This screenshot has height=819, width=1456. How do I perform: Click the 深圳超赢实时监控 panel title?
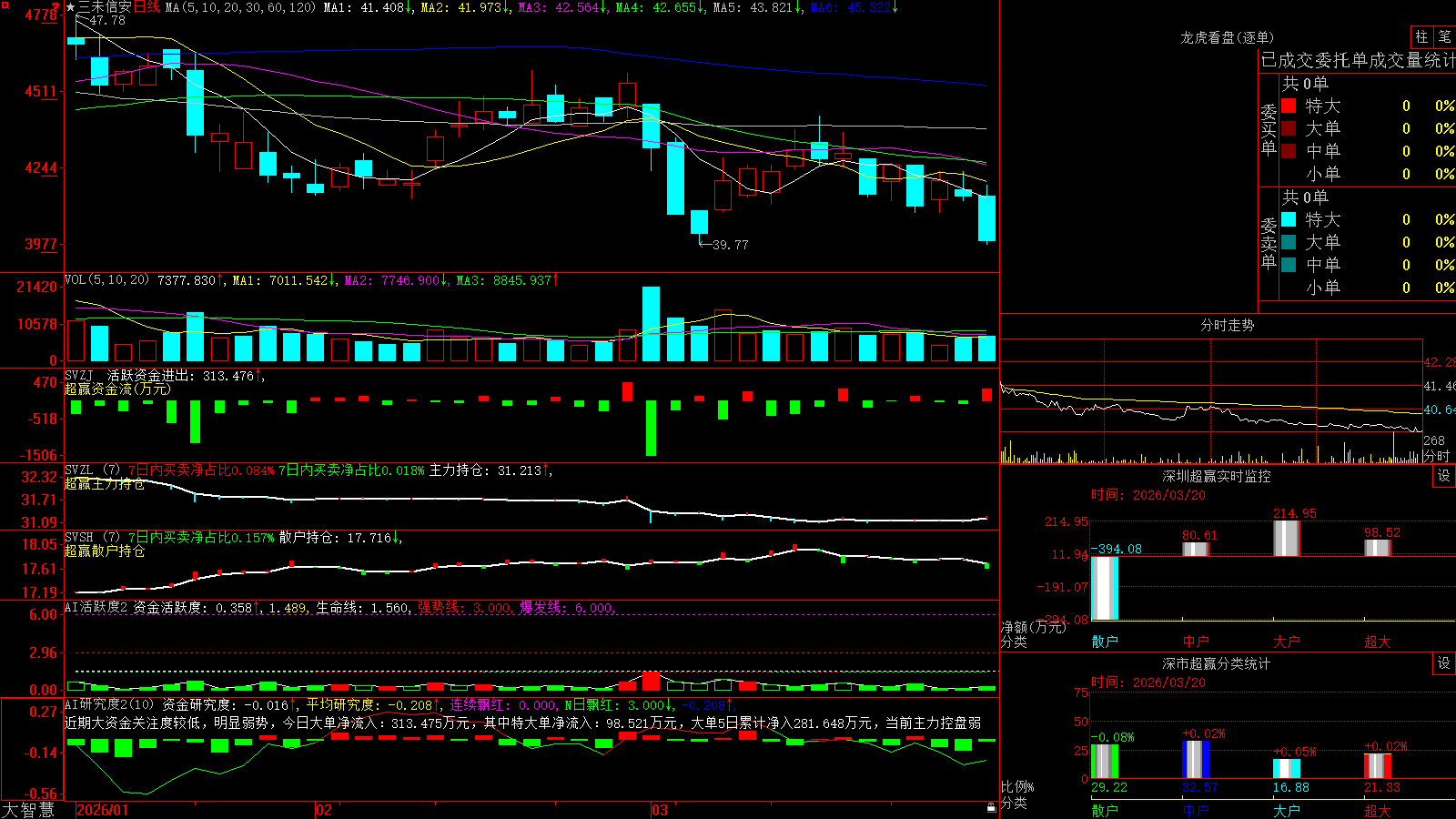[1216, 476]
